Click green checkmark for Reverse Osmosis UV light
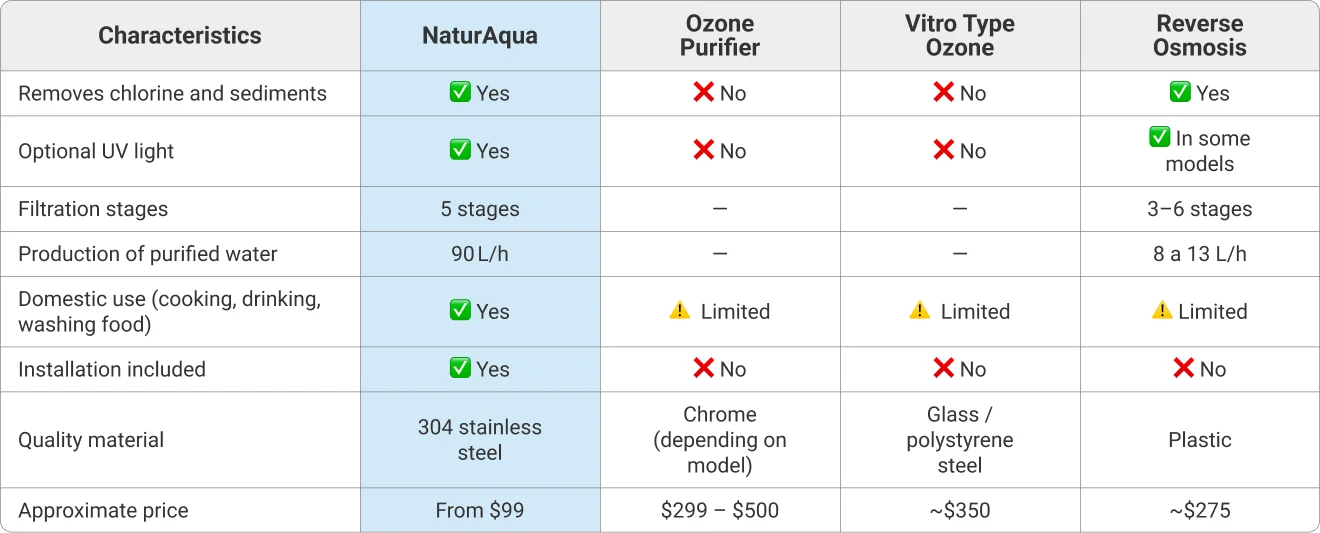Viewport: 1320px width, 533px height. [x=1160, y=138]
